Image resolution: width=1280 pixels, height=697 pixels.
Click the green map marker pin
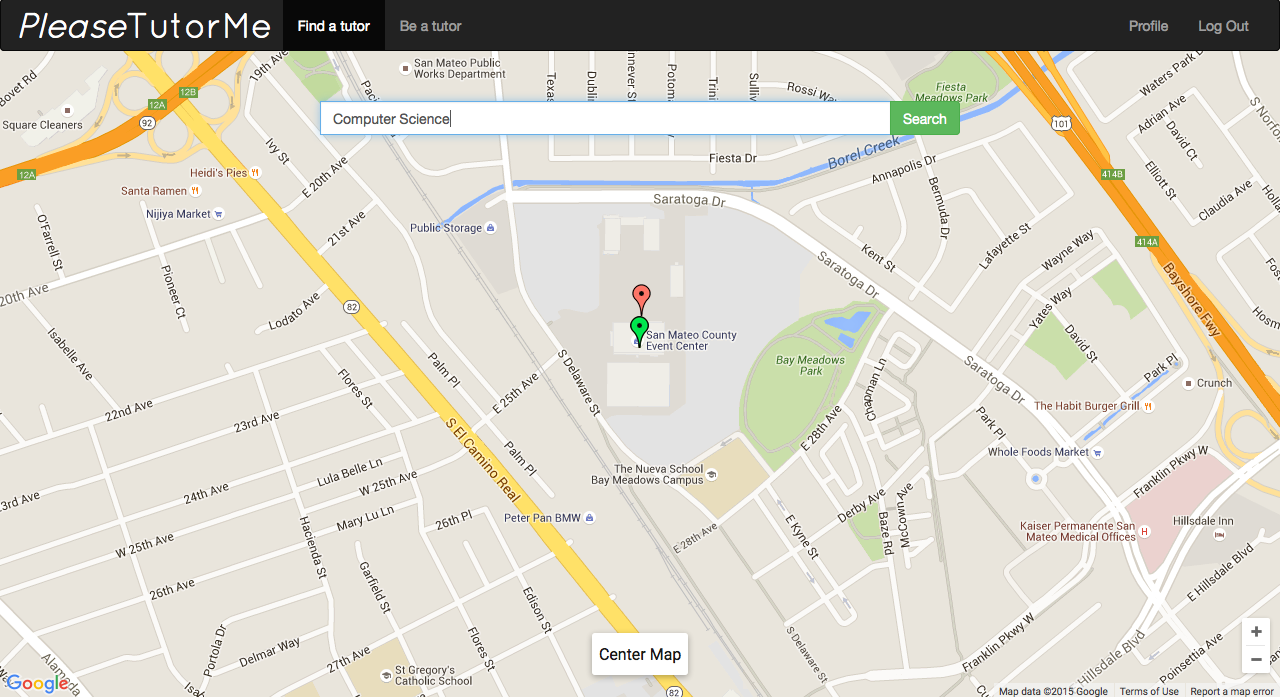[x=640, y=331]
